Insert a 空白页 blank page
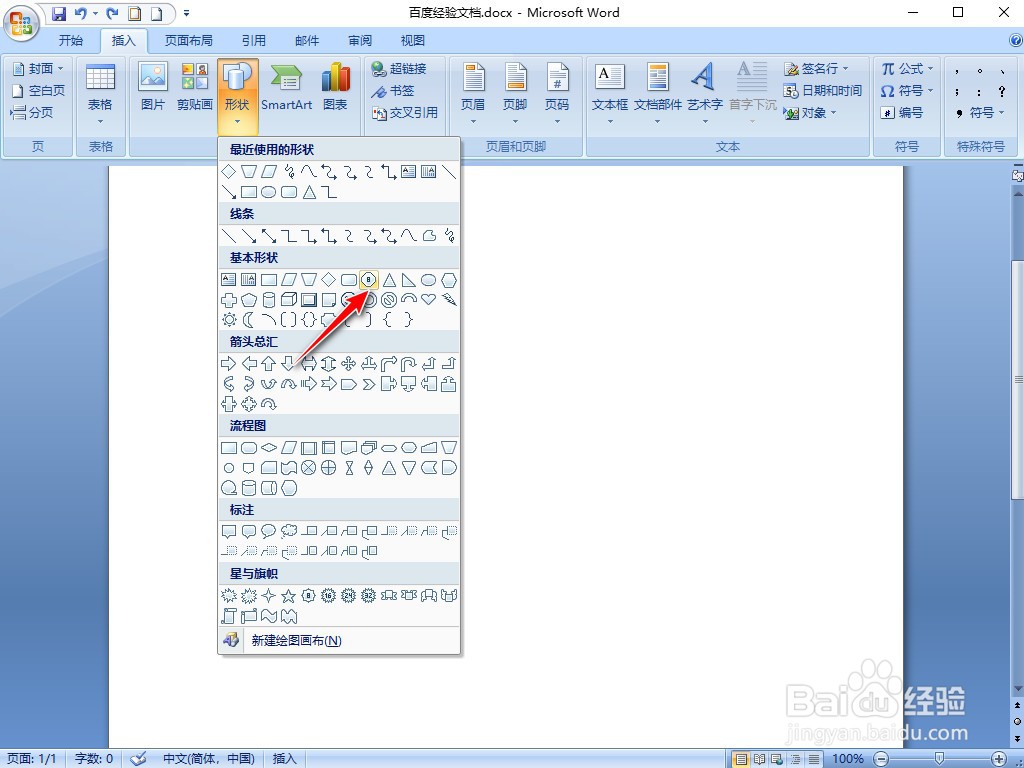This screenshot has width=1024, height=768. (x=39, y=91)
